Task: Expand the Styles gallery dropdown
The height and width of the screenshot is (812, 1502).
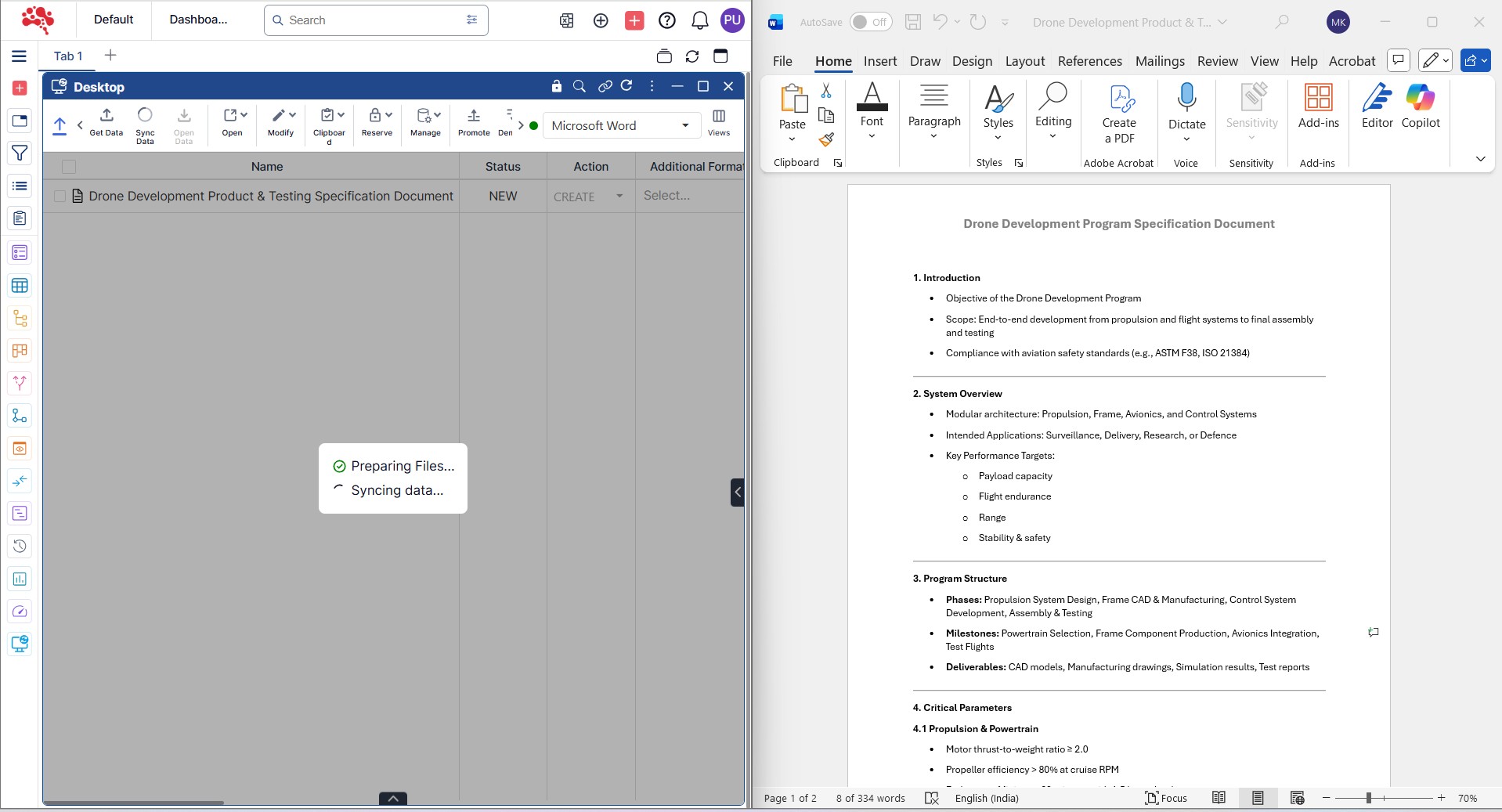Action: tap(998, 138)
